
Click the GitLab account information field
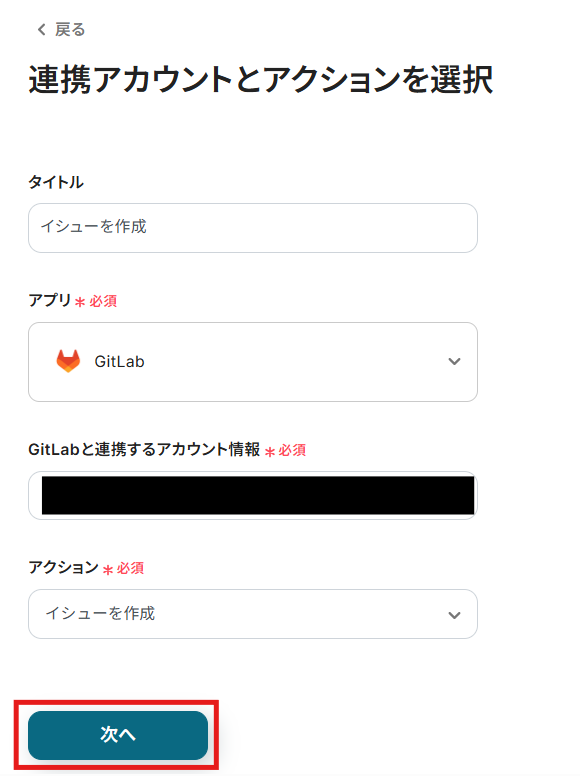pos(253,495)
